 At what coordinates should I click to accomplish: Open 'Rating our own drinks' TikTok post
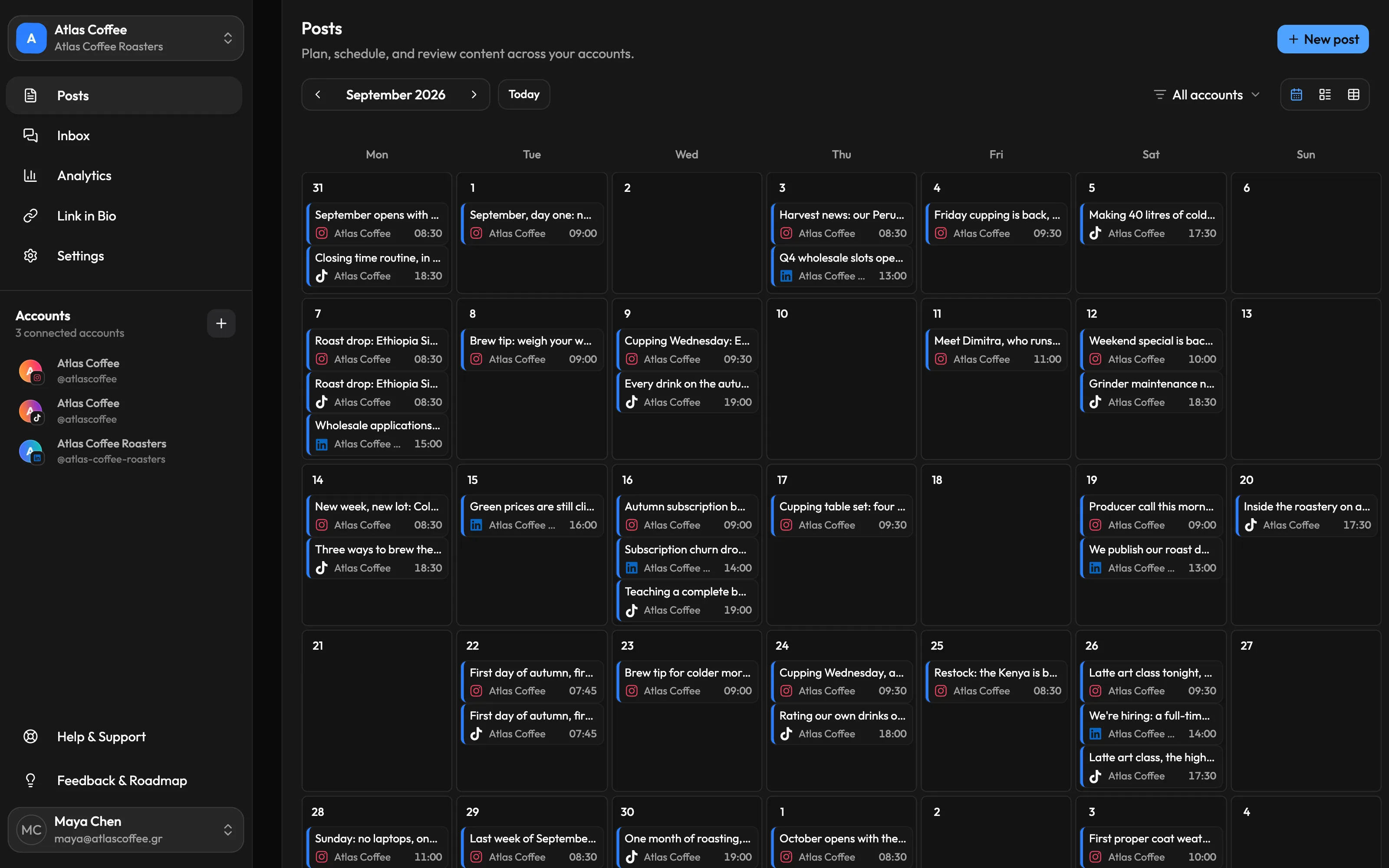pyautogui.click(x=842, y=724)
